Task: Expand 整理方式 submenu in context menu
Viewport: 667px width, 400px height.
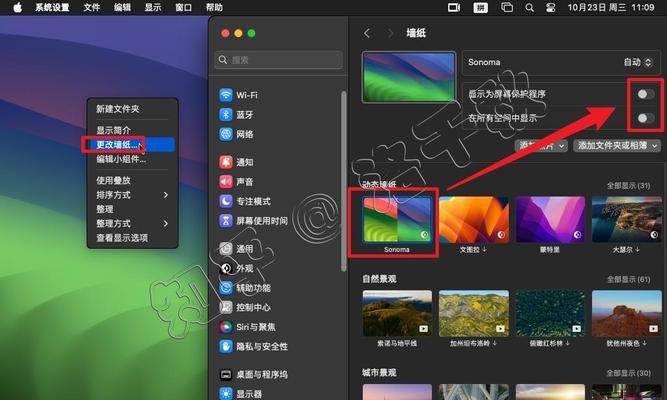Action: tap(132, 223)
